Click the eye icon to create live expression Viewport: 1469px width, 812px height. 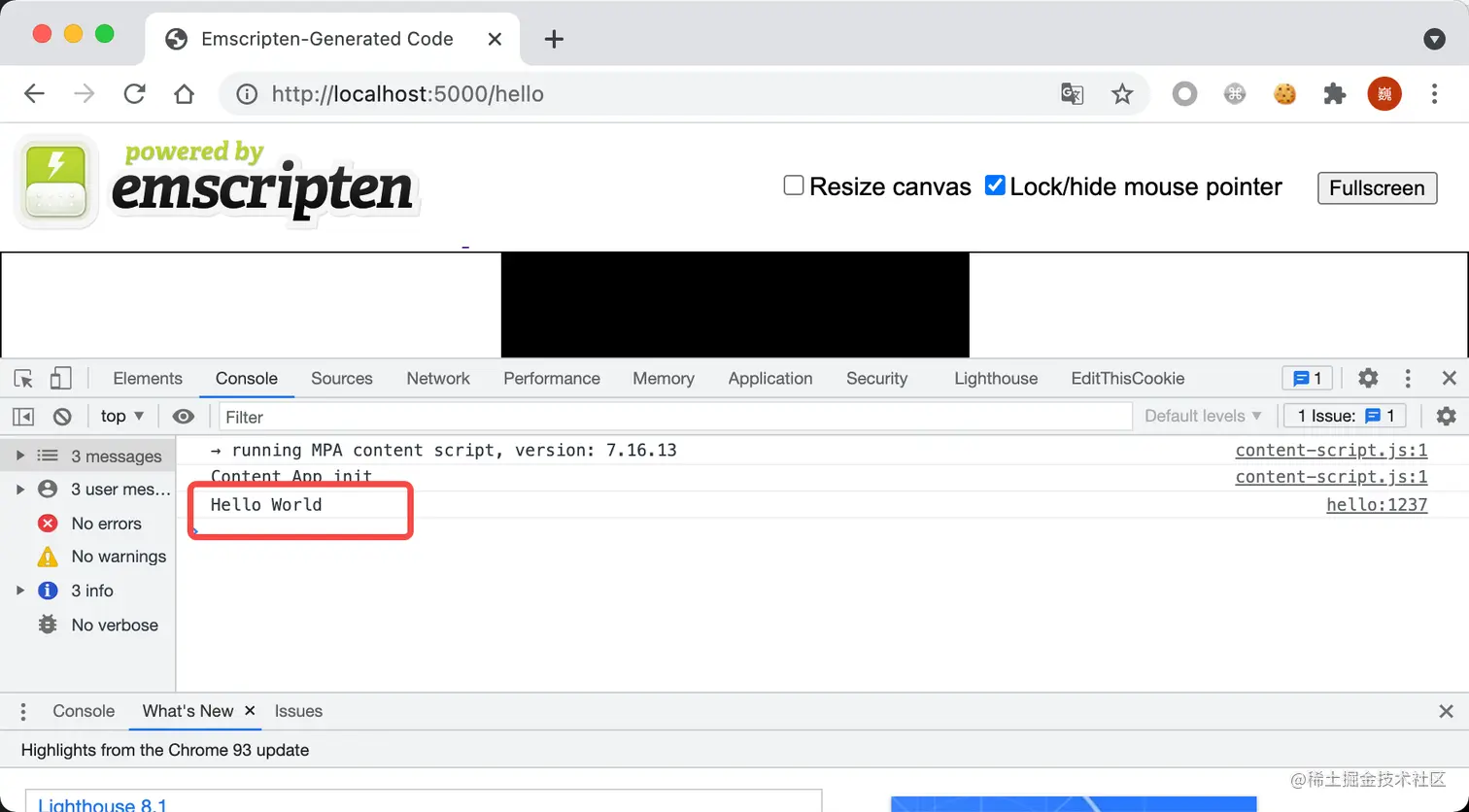tap(184, 416)
